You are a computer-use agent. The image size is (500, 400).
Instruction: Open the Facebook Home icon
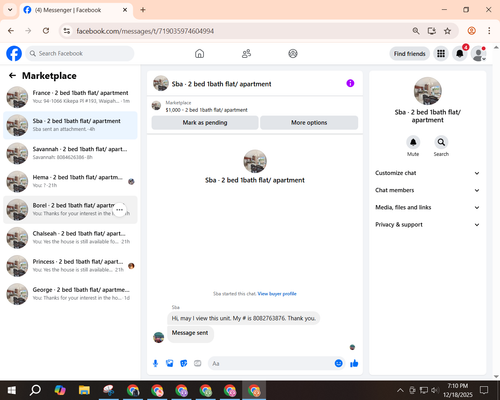coord(199,53)
